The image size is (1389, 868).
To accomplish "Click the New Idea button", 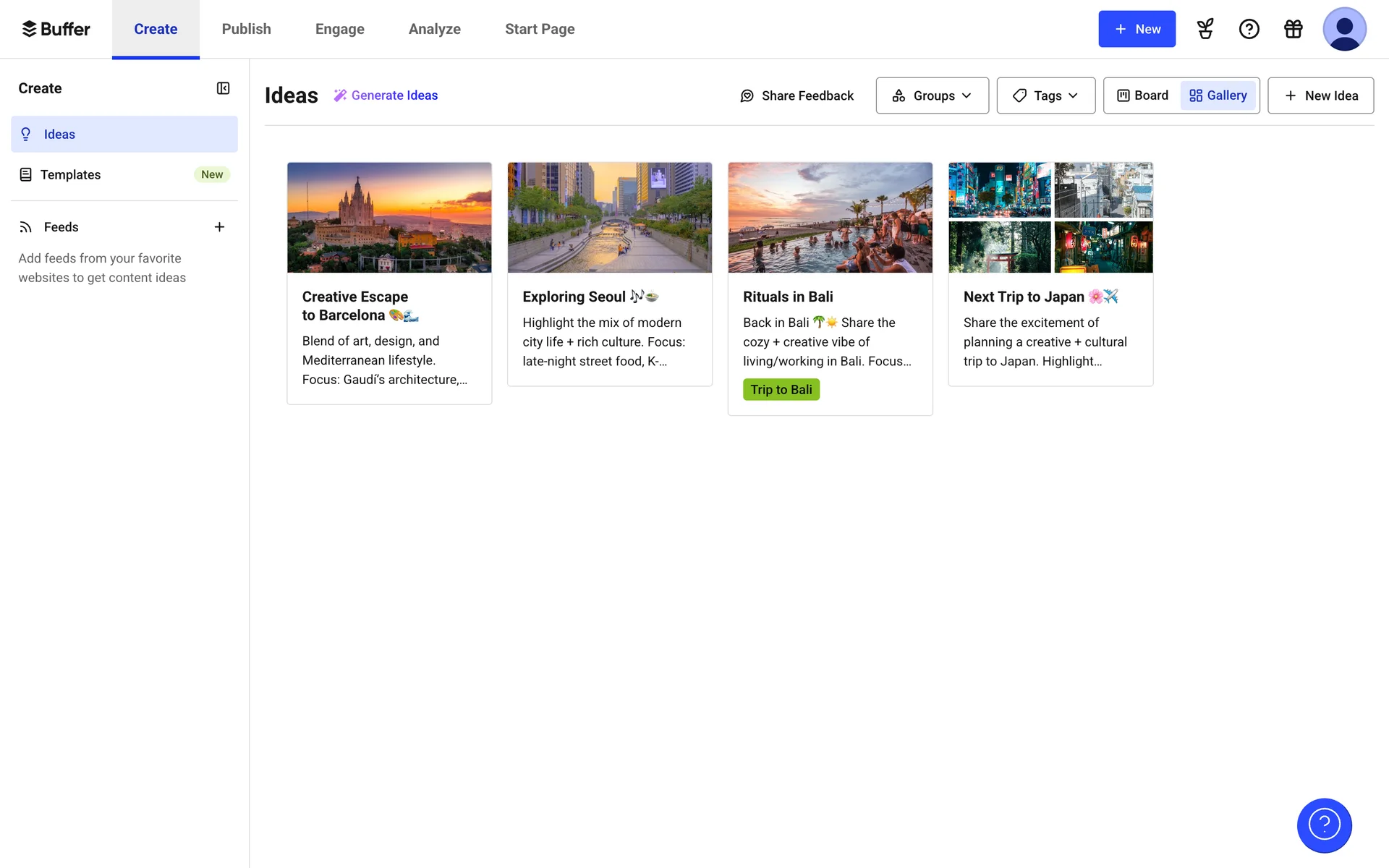I will pos(1320,95).
